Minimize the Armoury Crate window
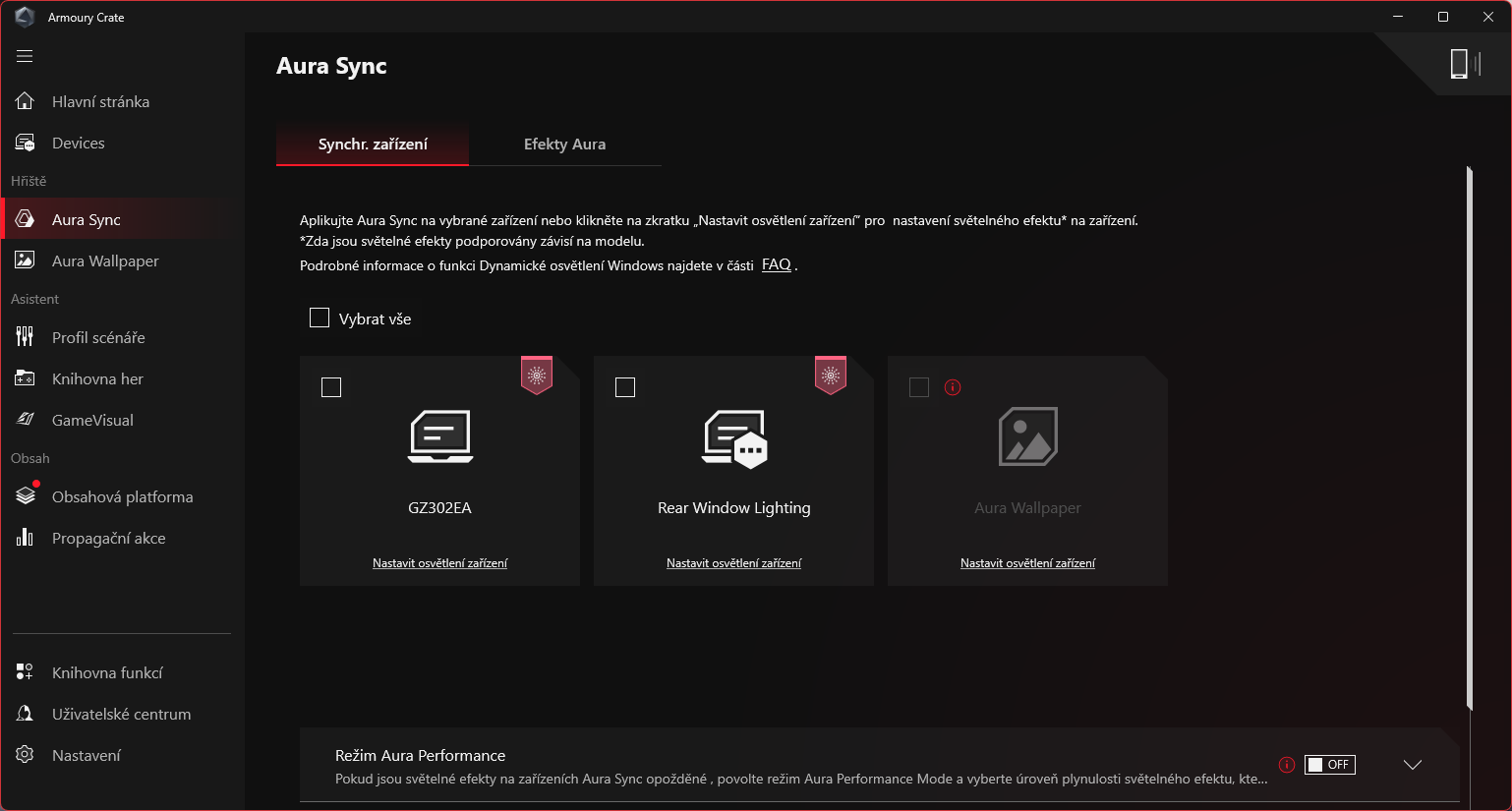The height and width of the screenshot is (811, 1512). 1398,17
